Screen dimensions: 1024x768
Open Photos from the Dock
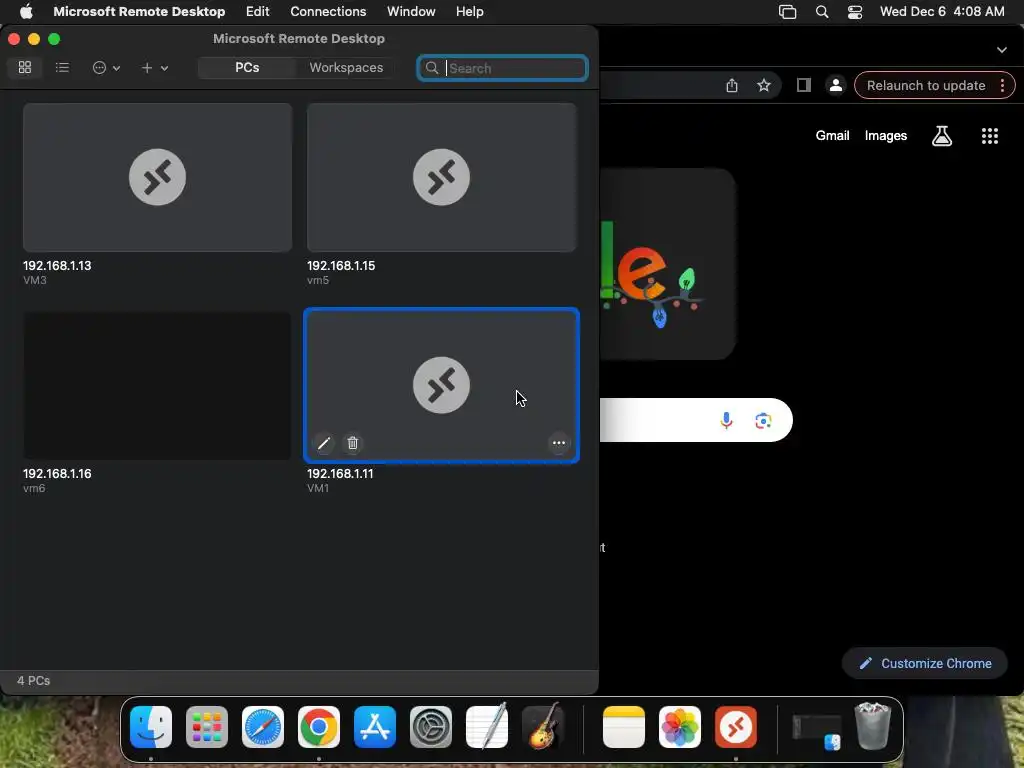pyautogui.click(x=679, y=727)
